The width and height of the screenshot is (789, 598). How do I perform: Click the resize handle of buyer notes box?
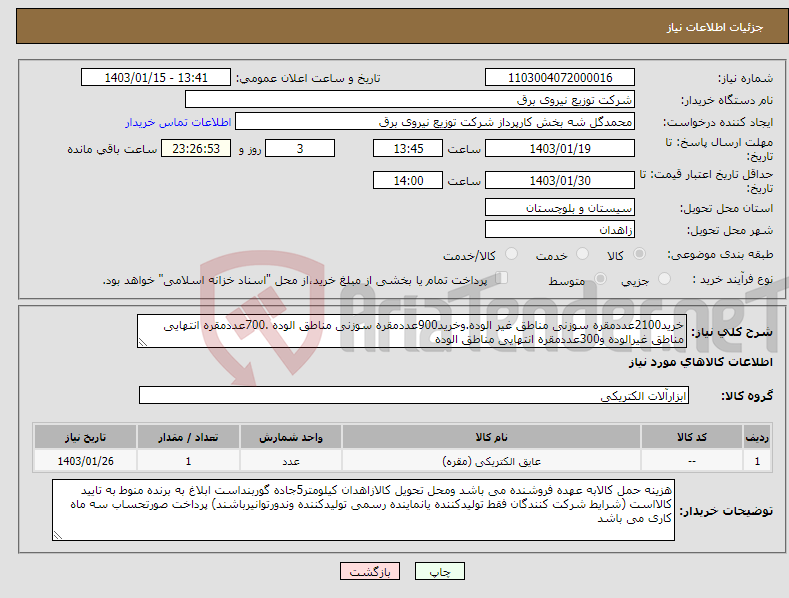tap(58, 536)
